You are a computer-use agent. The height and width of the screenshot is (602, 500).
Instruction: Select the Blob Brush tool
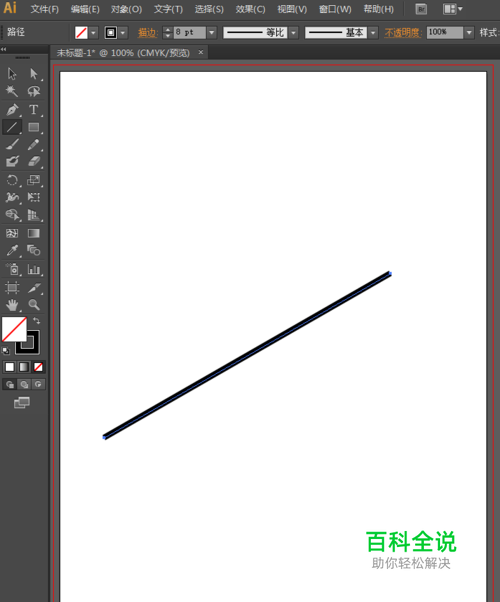[12, 161]
